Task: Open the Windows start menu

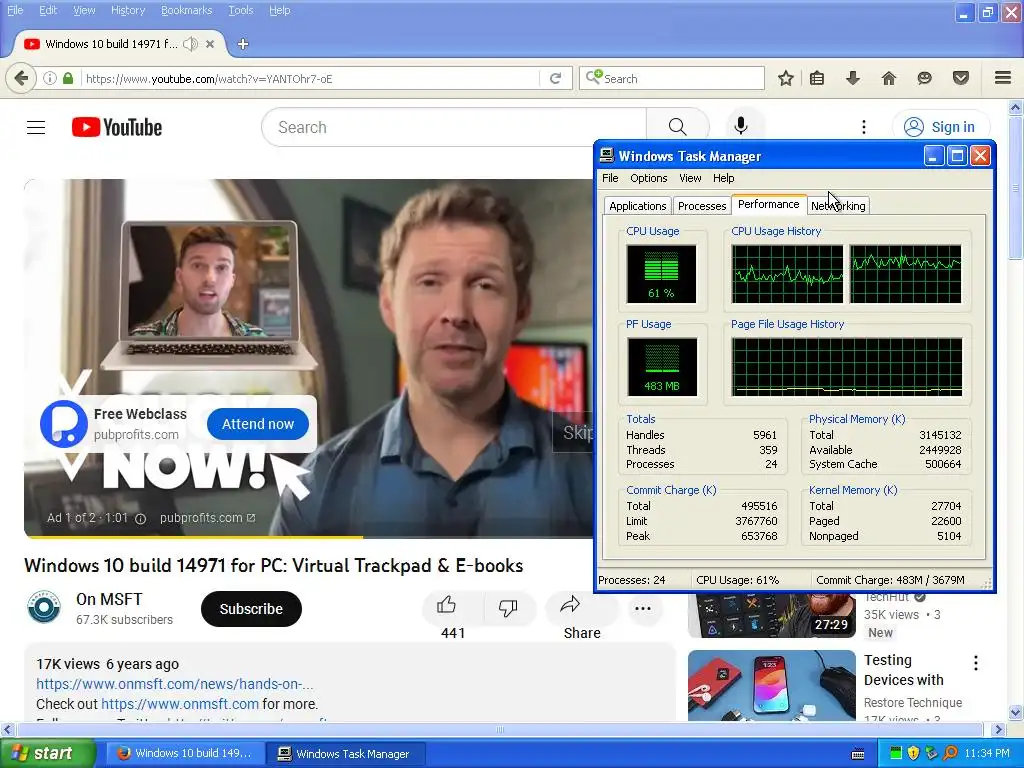Action: pyautogui.click(x=48, y=753)
